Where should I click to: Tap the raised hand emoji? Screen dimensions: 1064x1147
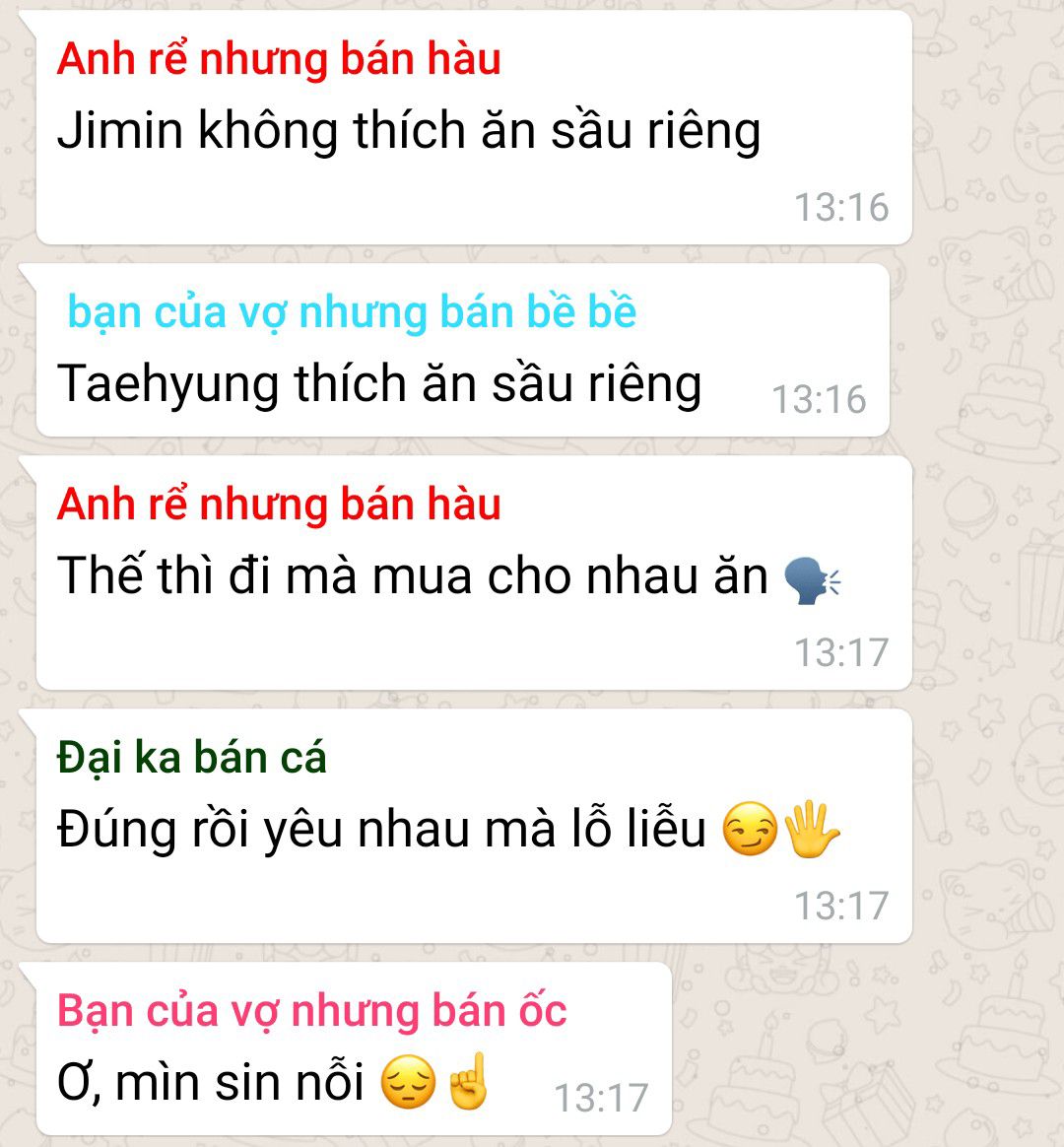pyautogui.click(x=812, y=829)
